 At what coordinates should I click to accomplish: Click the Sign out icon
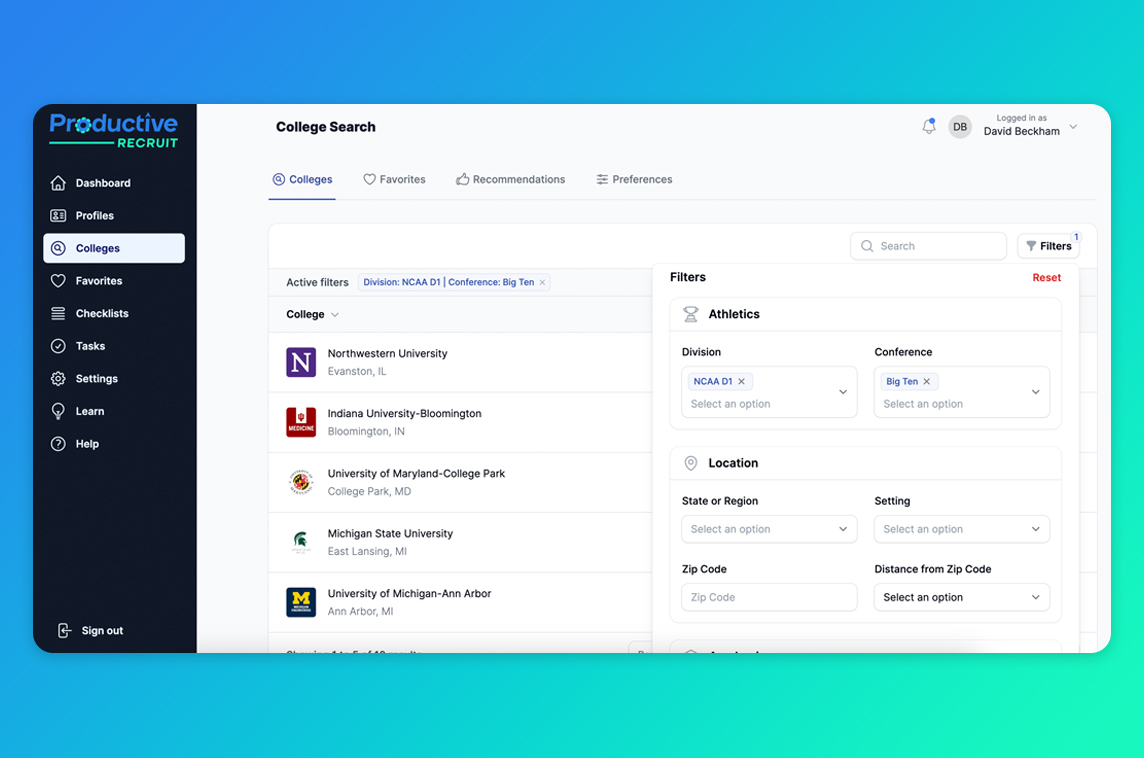pos(64,630)
